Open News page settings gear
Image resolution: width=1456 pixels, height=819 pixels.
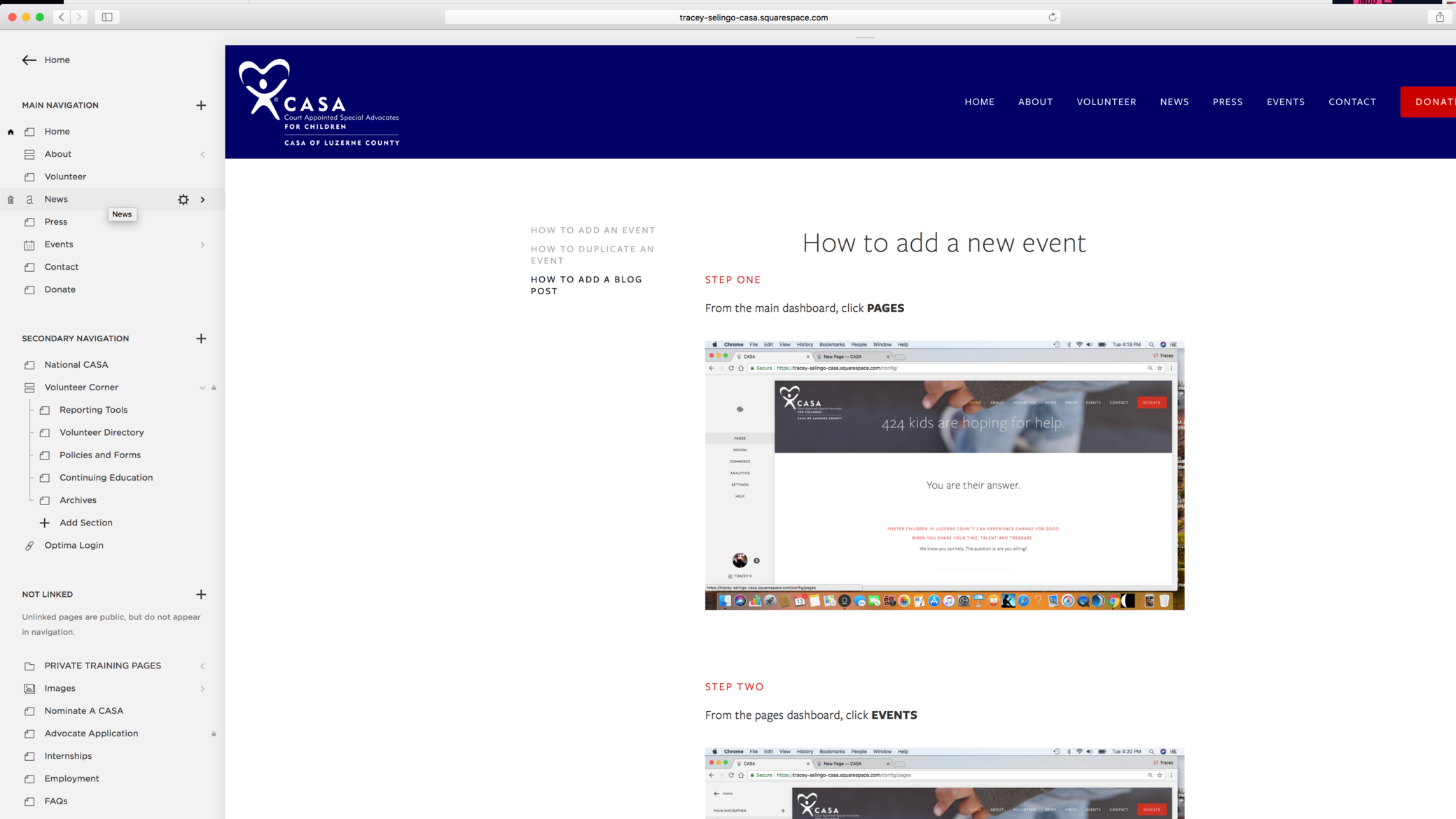point(183,200)
